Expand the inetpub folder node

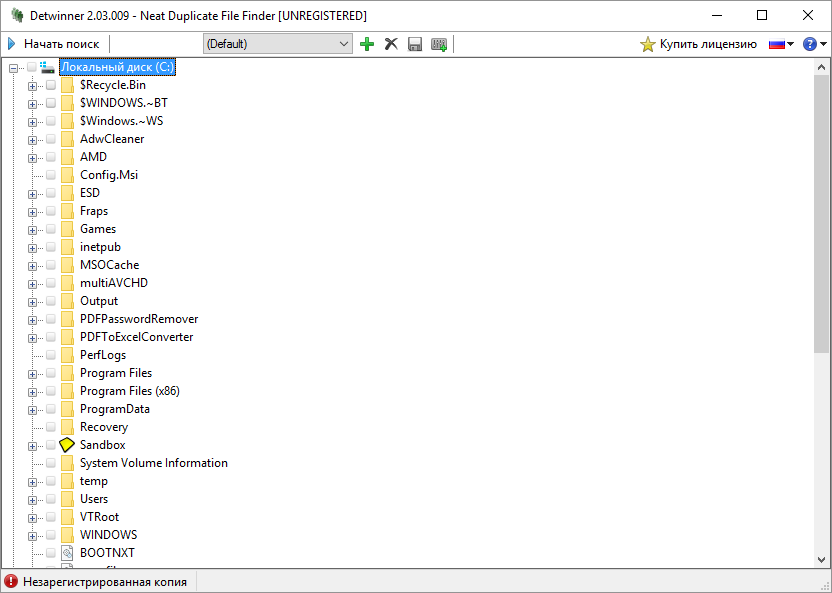(32, 248)
